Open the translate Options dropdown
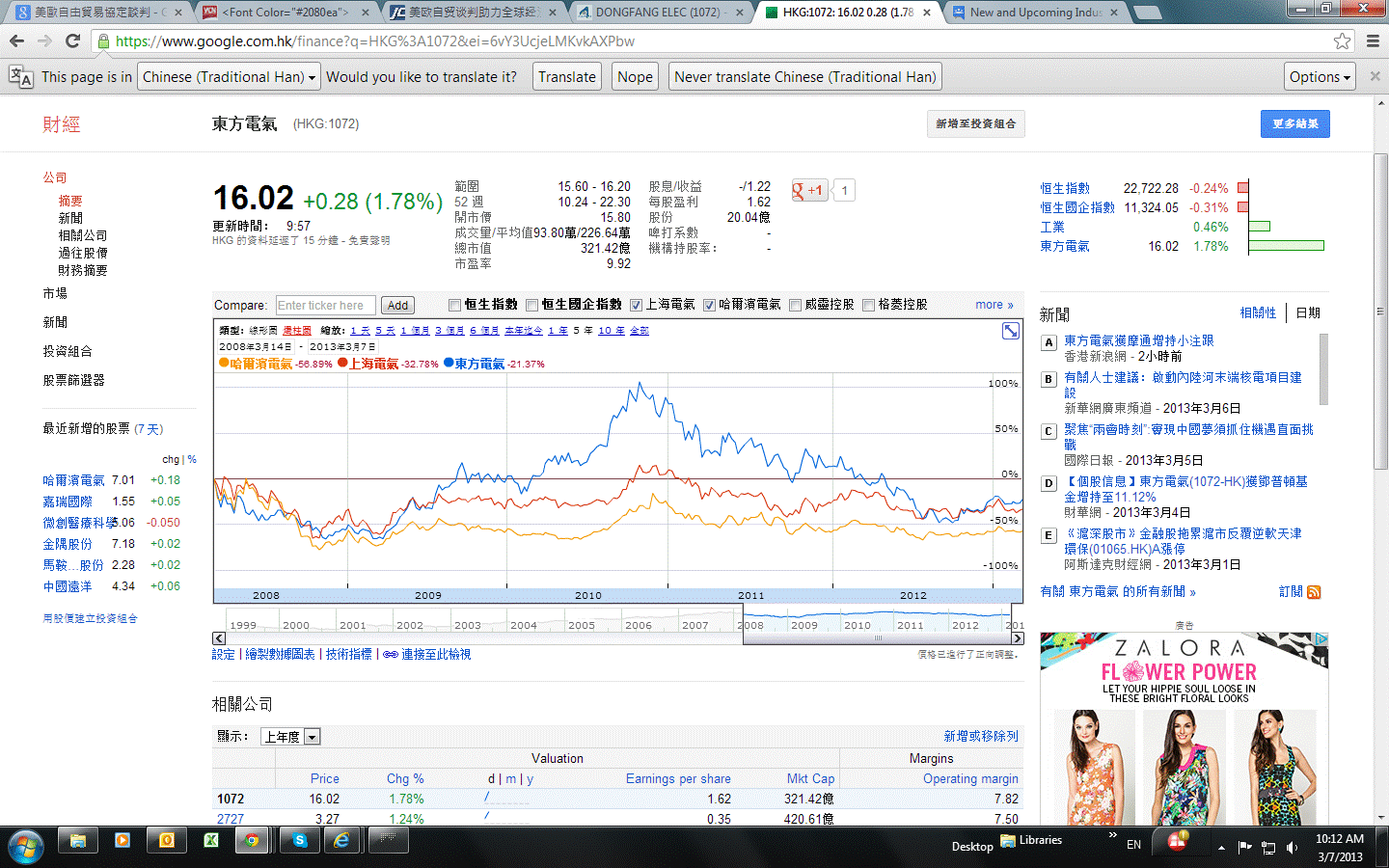1389x868 pixels. 1320,77
